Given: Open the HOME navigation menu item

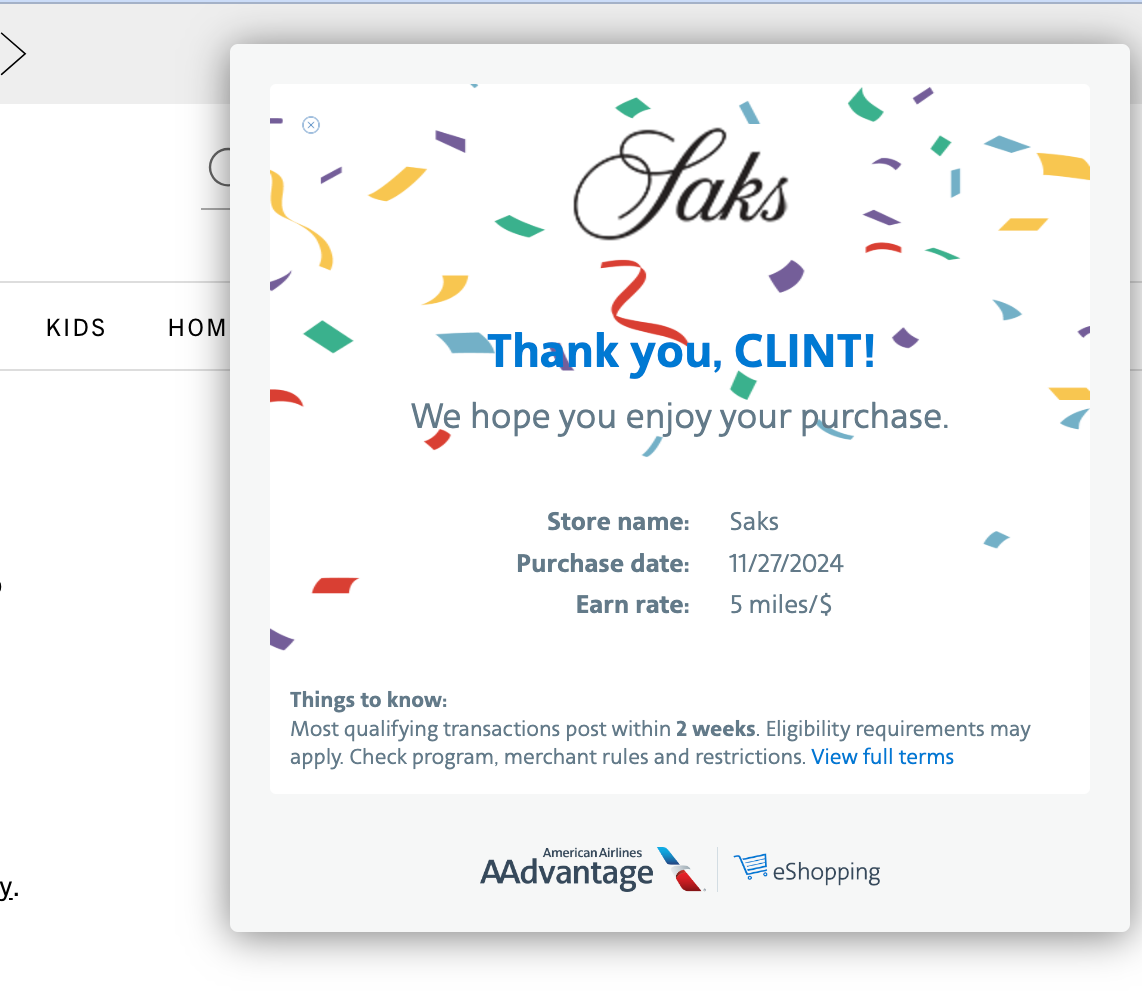Looking at the screenshot, I should pyautogui.click(x=198, y=328).
